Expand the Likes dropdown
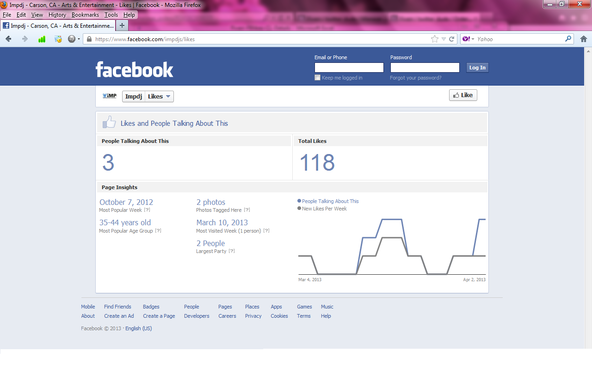Screen dimensions: 592x370 click(x=159, y=96)
